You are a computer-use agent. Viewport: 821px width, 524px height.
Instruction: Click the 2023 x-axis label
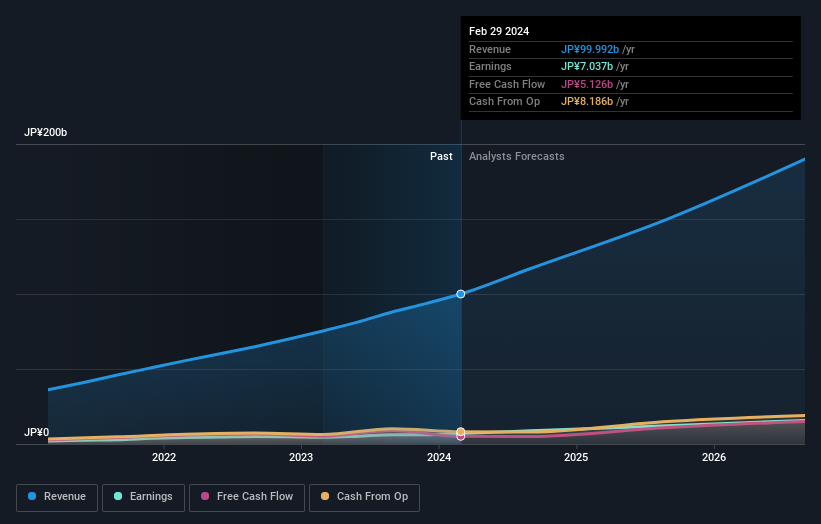tap(301, 458)
